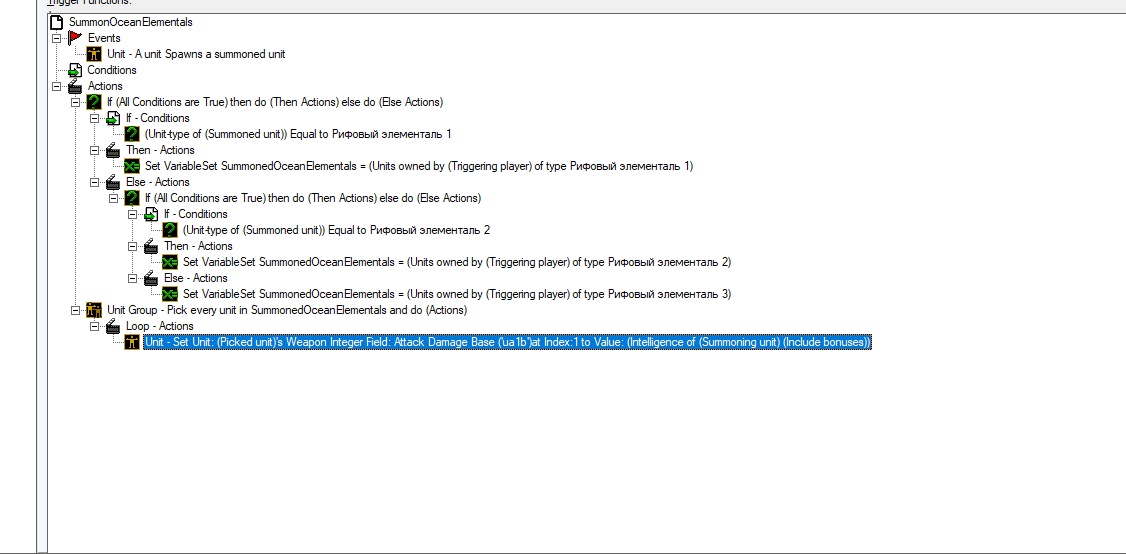Image resolution: width=1126 pixels, height=554 pixels.
Task: Click the top-level Actions clapperboard icon
Action: pyautogui.click(x=75, y=86)
